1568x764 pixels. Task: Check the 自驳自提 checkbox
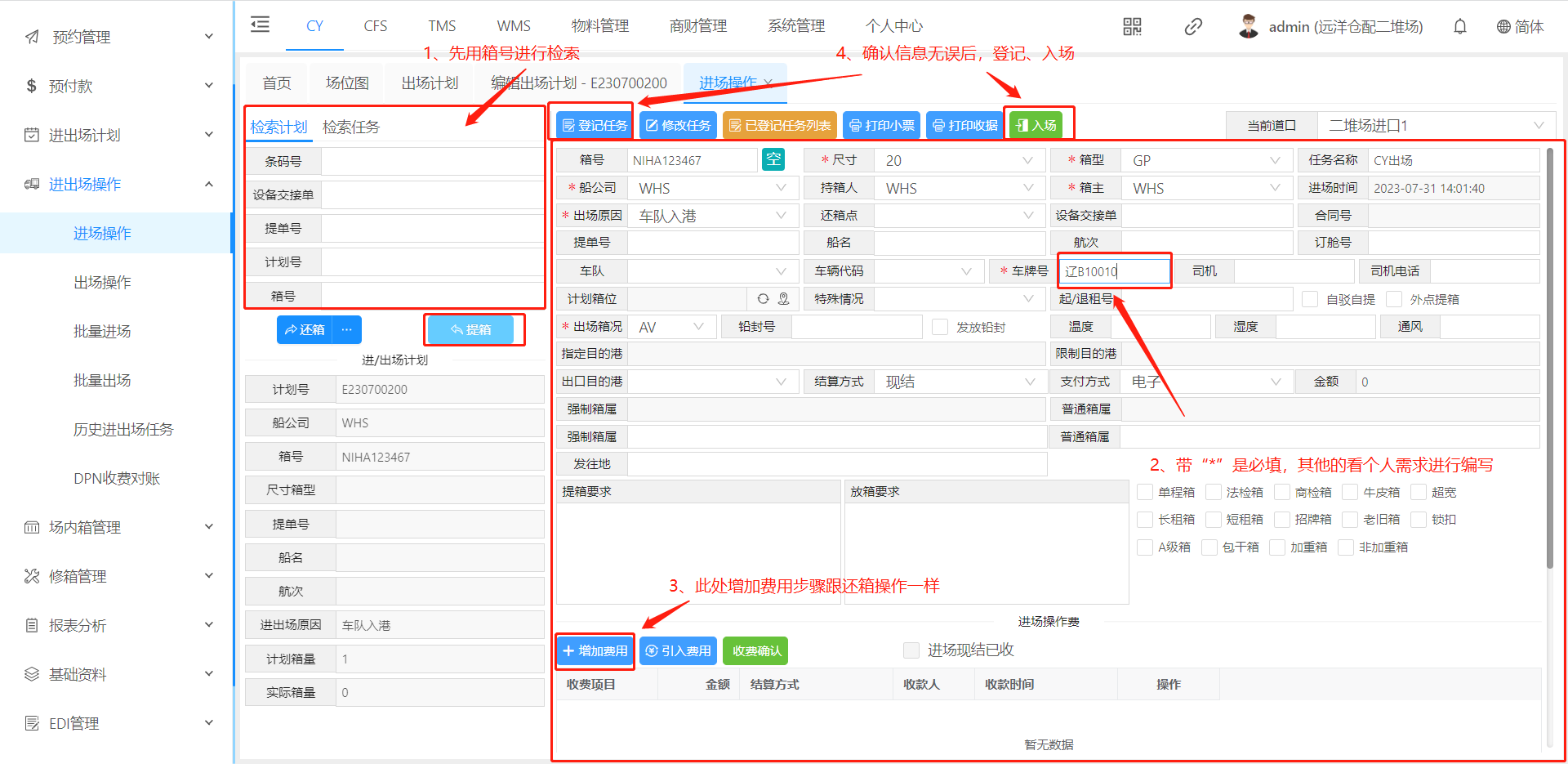coord(1310,299)
